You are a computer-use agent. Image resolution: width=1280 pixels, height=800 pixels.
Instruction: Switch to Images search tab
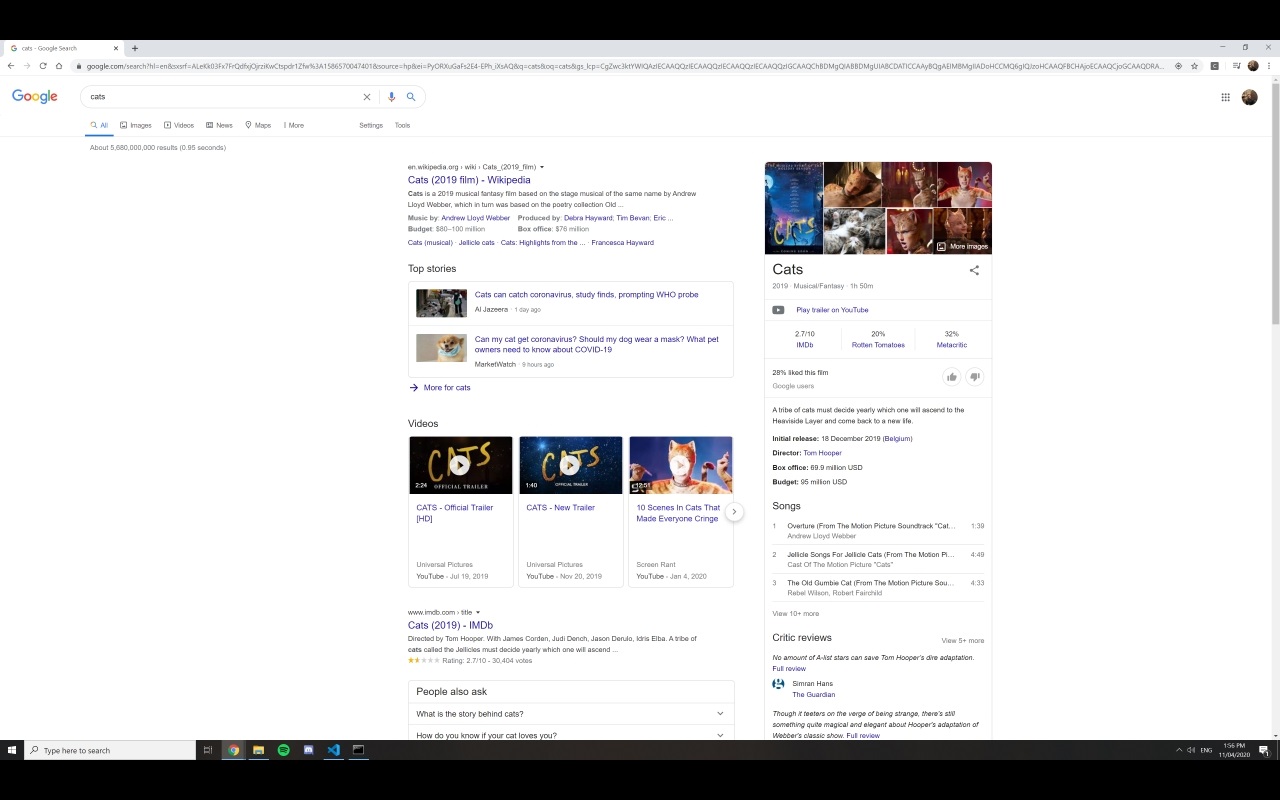pos(136,125)
